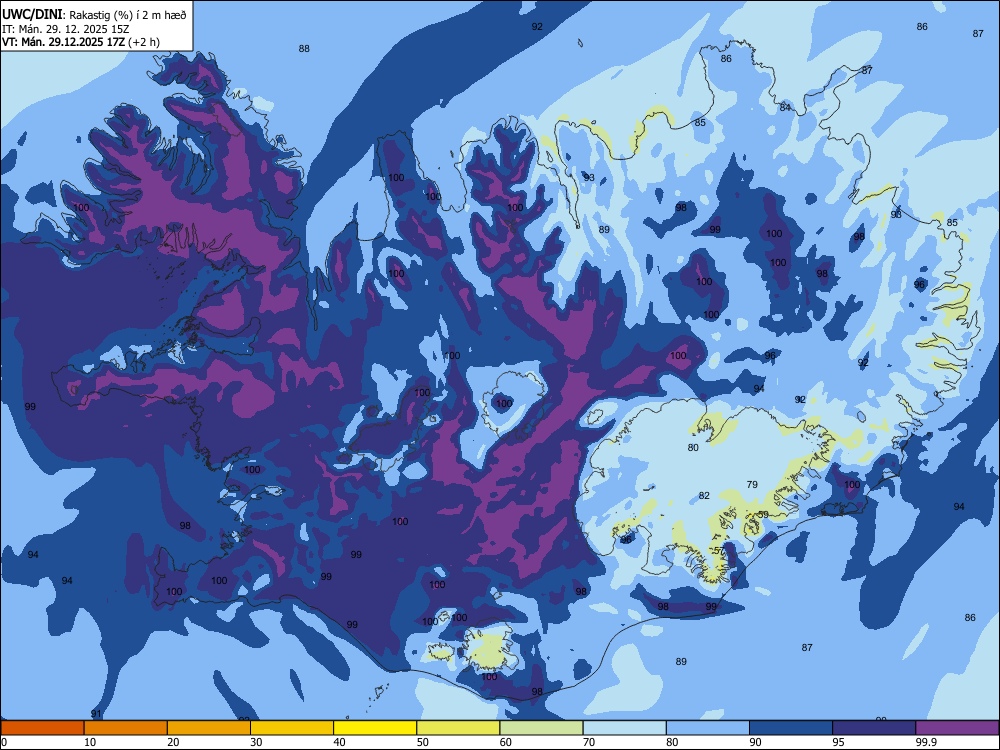
Task: Select the dark indigo 95–99.9 legend swatch
Action: pyautogui.click(x=874, y=728)
